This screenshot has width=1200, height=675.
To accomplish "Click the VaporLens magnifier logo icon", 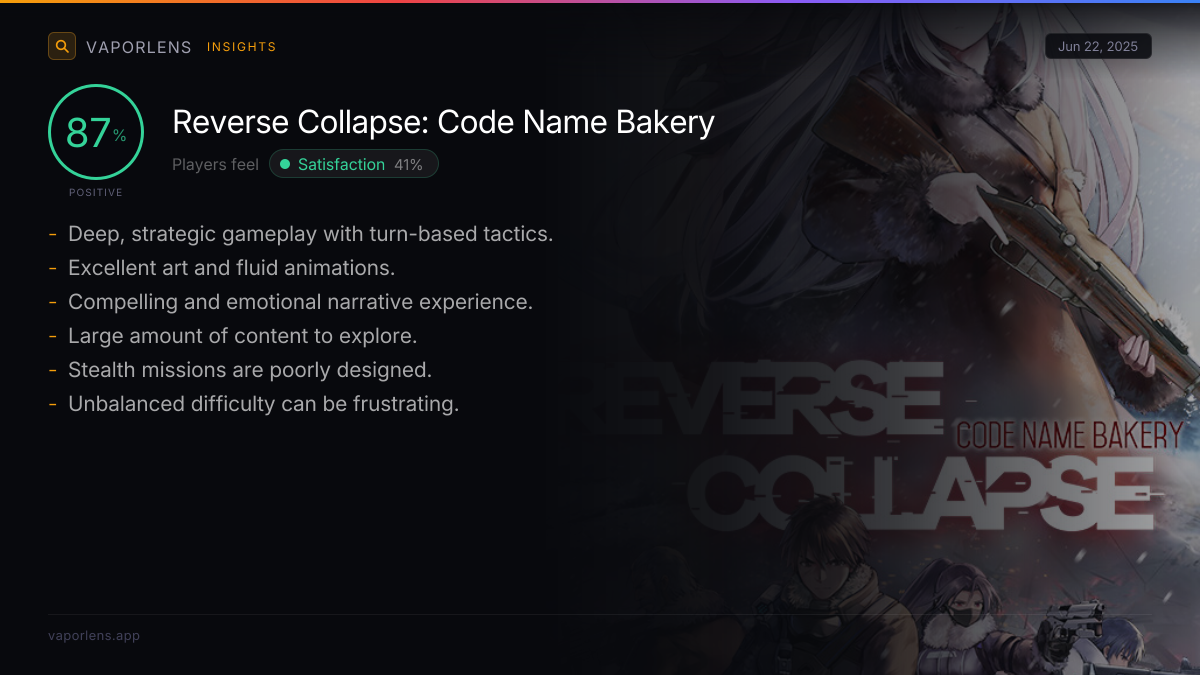I will (x=62, y=46).
